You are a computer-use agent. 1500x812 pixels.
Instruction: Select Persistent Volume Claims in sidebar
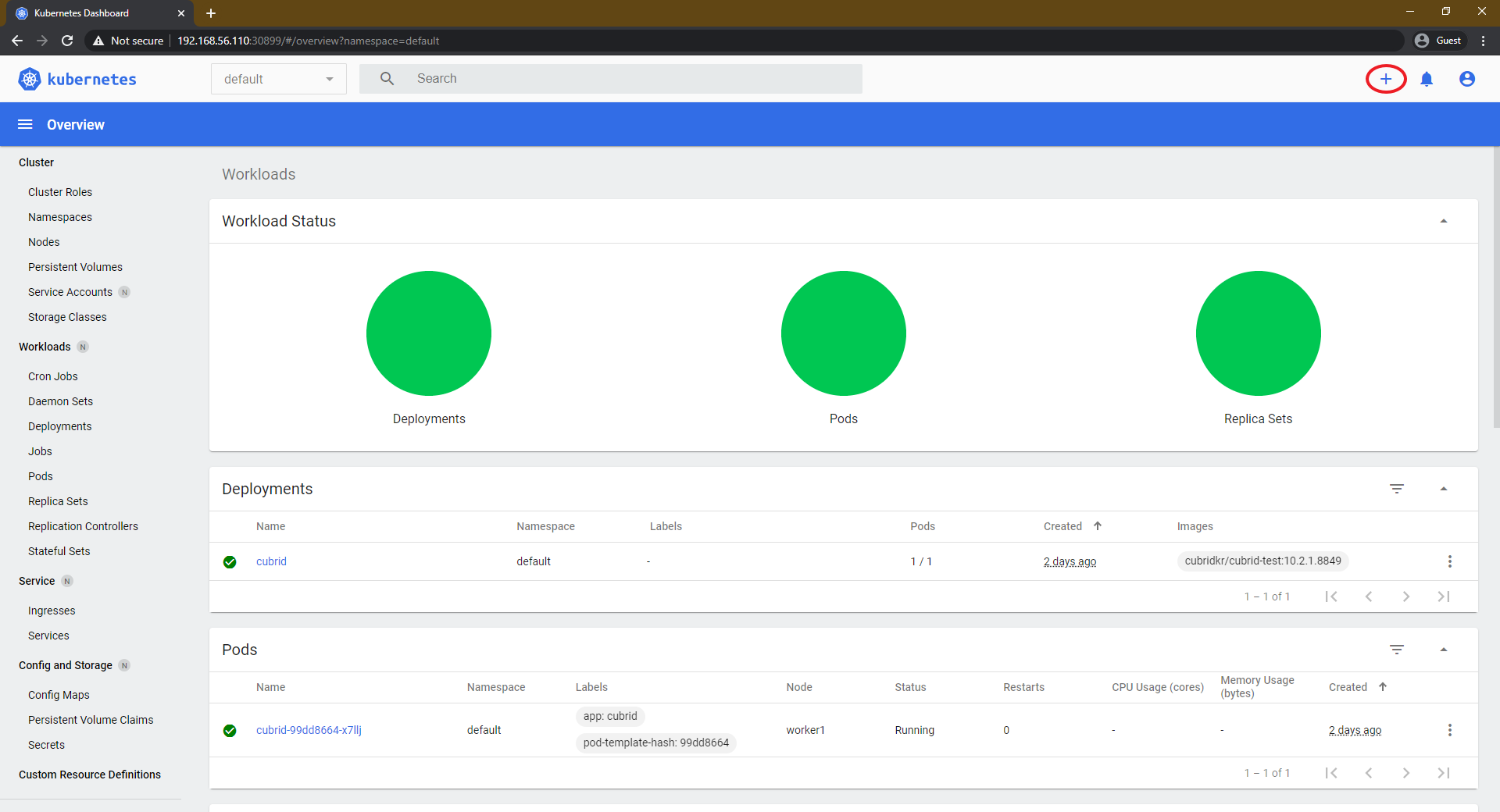point(91,720)
